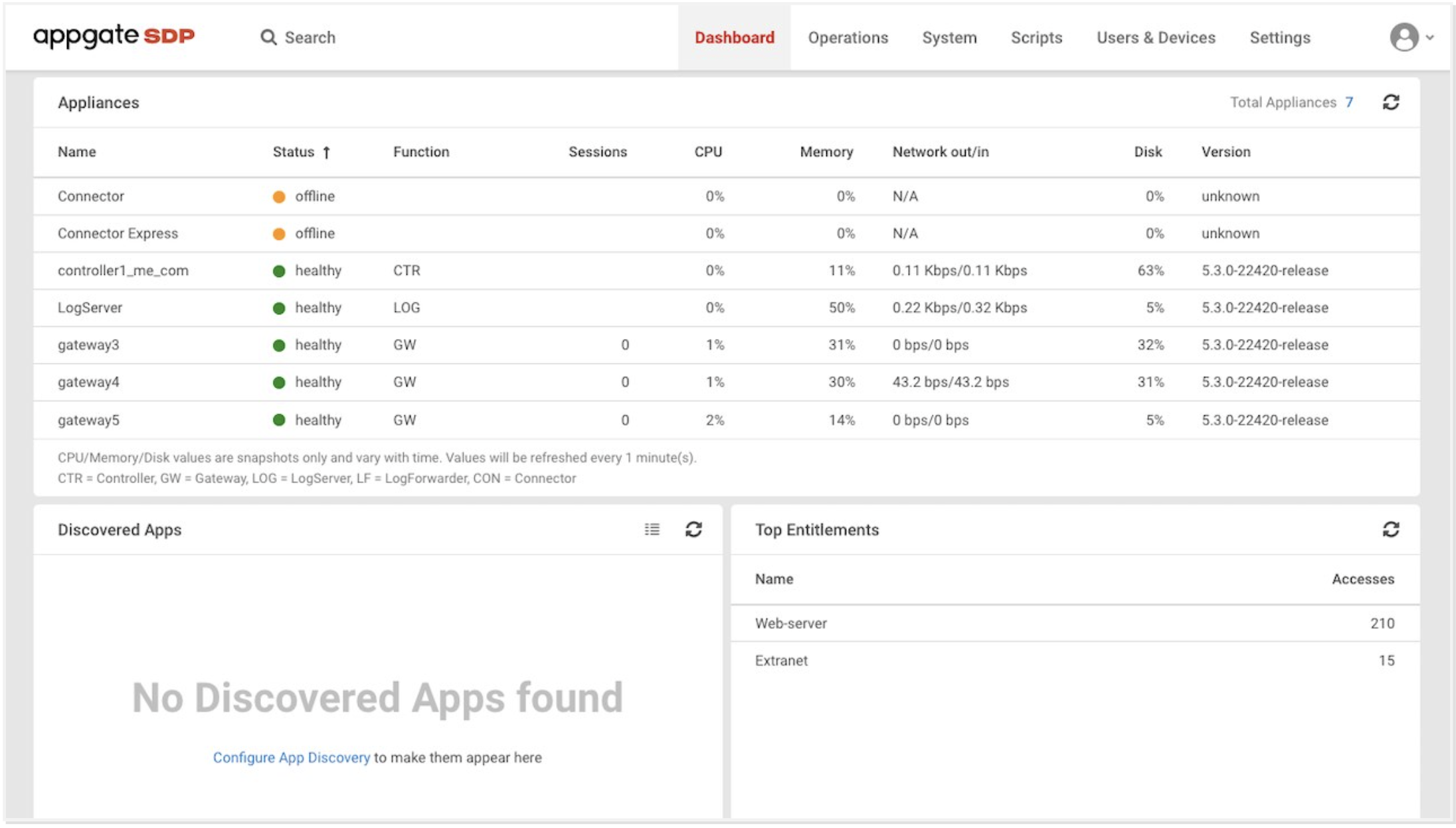Click the user profile avatar icon
Viewport: 1456px width, 828px height.
(x=1404, y=37)
